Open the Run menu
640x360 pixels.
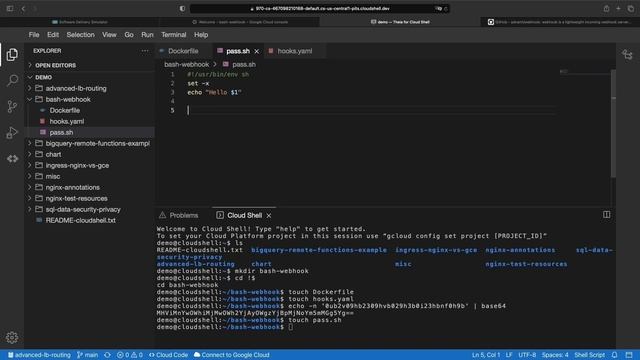(x=147, y=35)
